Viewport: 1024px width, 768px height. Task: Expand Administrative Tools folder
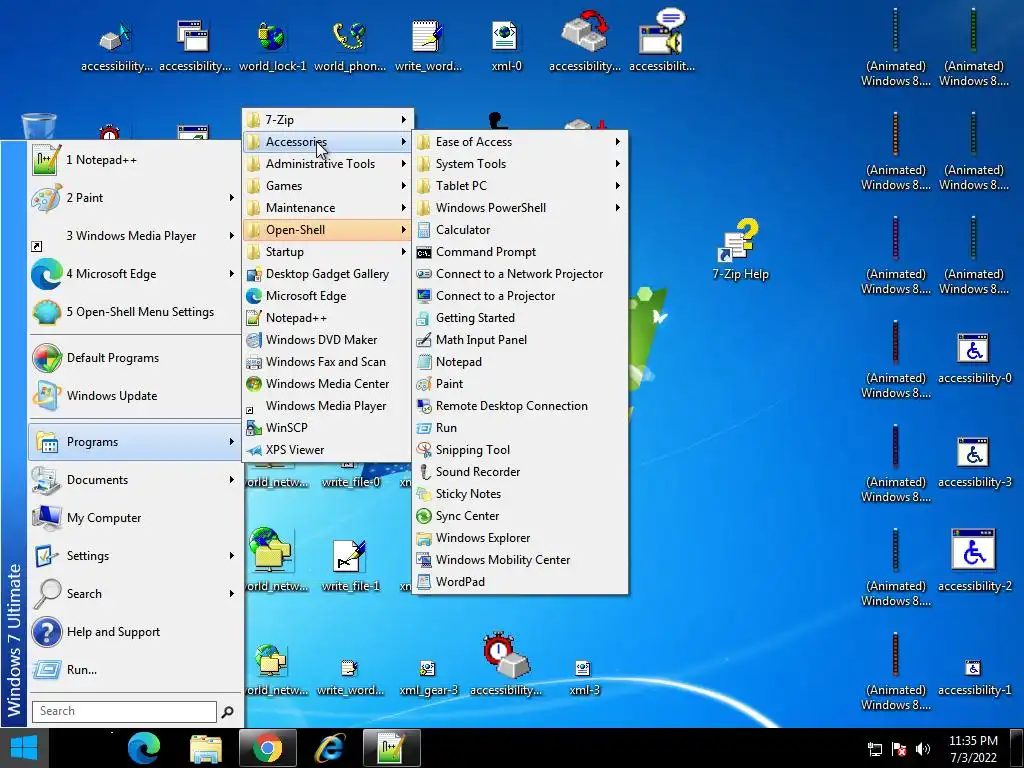pyautogui.click(x=327, y=164)
